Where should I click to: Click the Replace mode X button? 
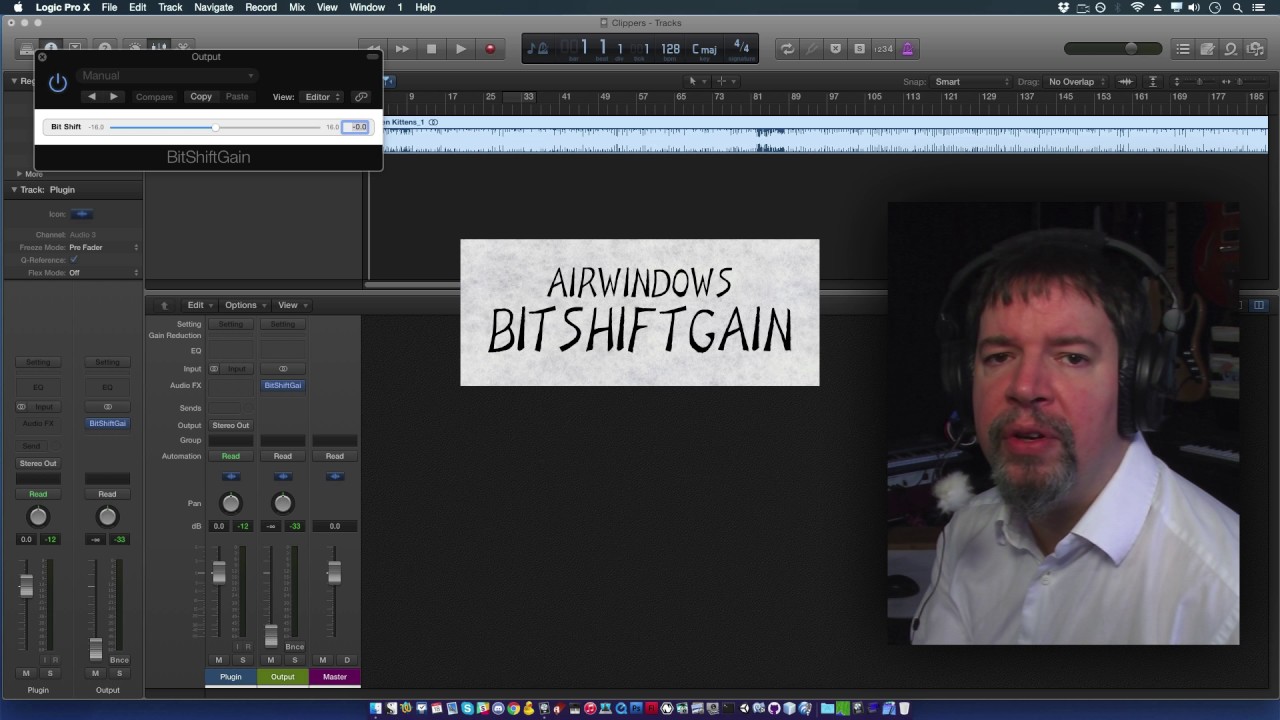coord(835,49)
